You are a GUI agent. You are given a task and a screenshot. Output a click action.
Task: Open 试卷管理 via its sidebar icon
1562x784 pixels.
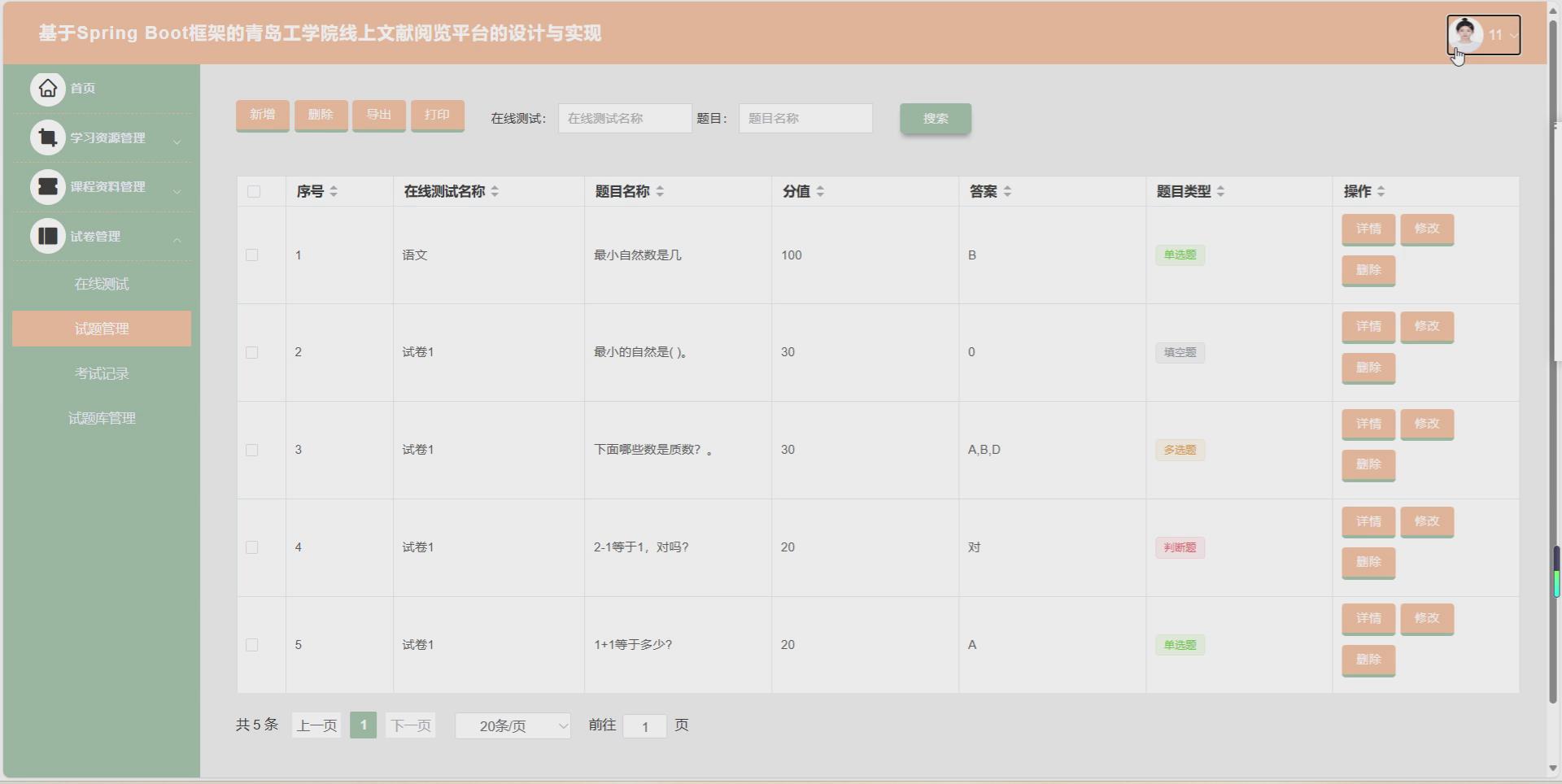click(47, 236)
